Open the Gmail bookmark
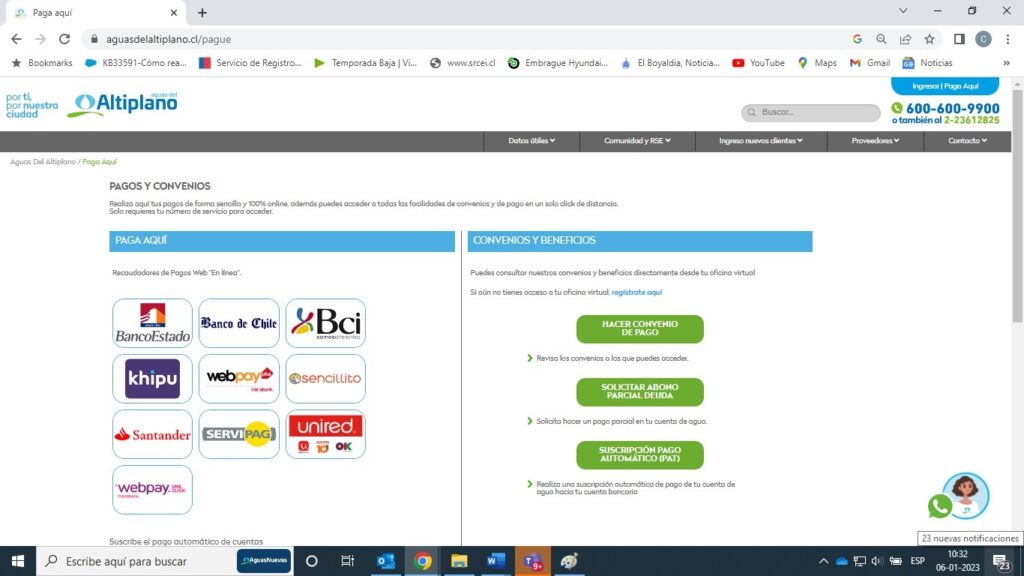This screenshot has height=576, width=1024. point(870,63)
